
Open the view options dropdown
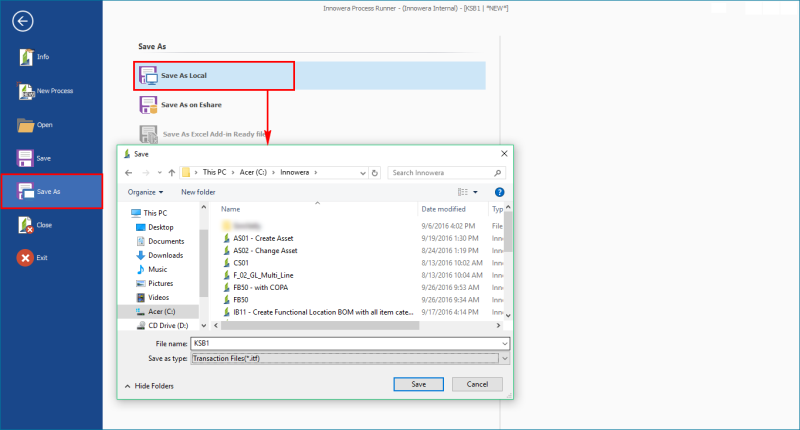(475, 192)
